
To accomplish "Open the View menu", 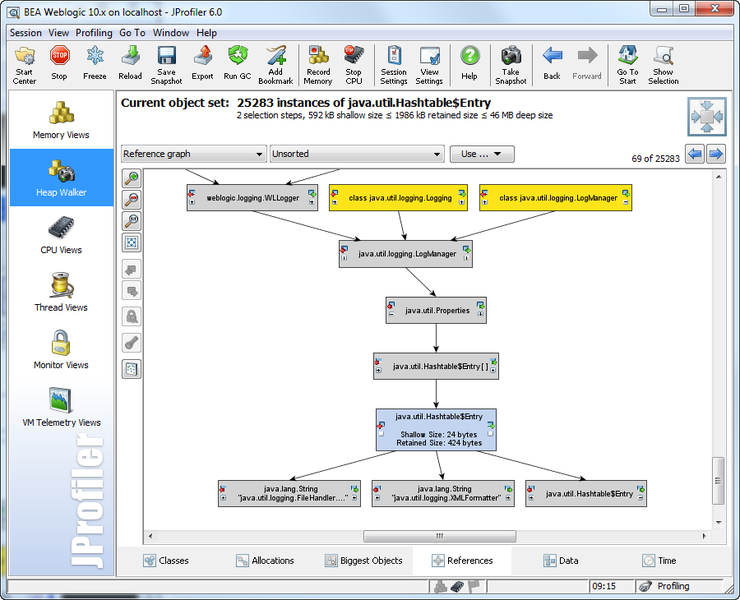I will pos(59,33).
